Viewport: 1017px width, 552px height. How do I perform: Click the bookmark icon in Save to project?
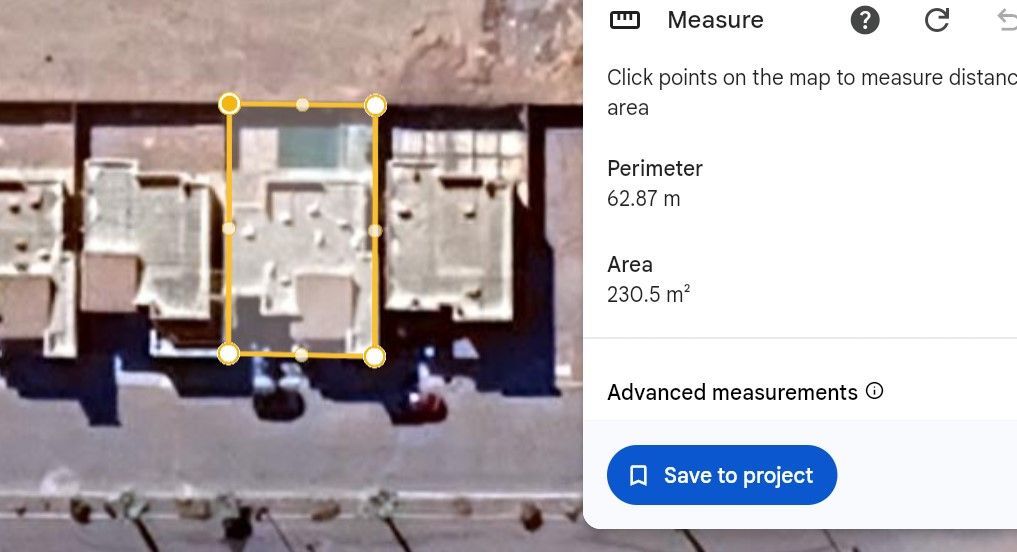pos(638,475)
